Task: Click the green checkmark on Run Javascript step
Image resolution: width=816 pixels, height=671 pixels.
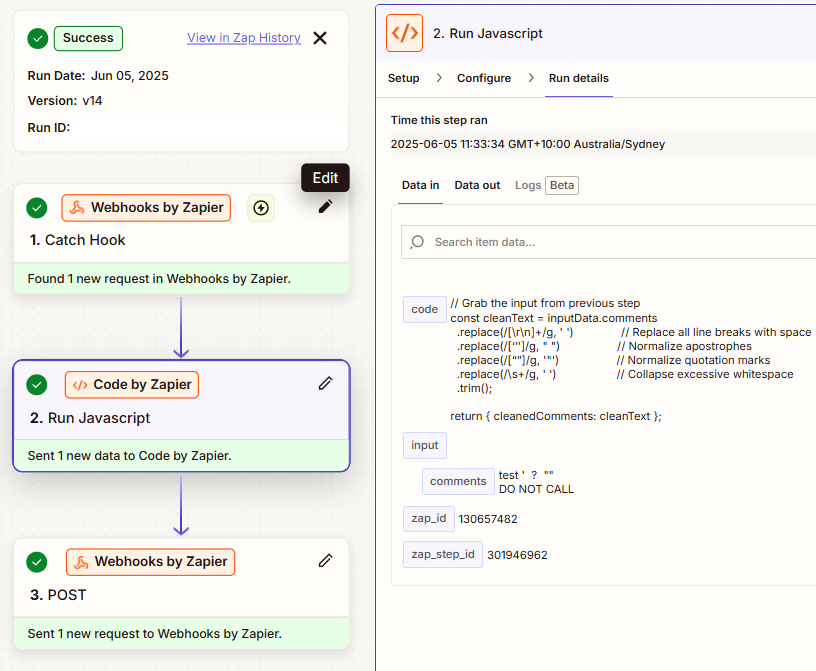Action: tap(36, 385)
